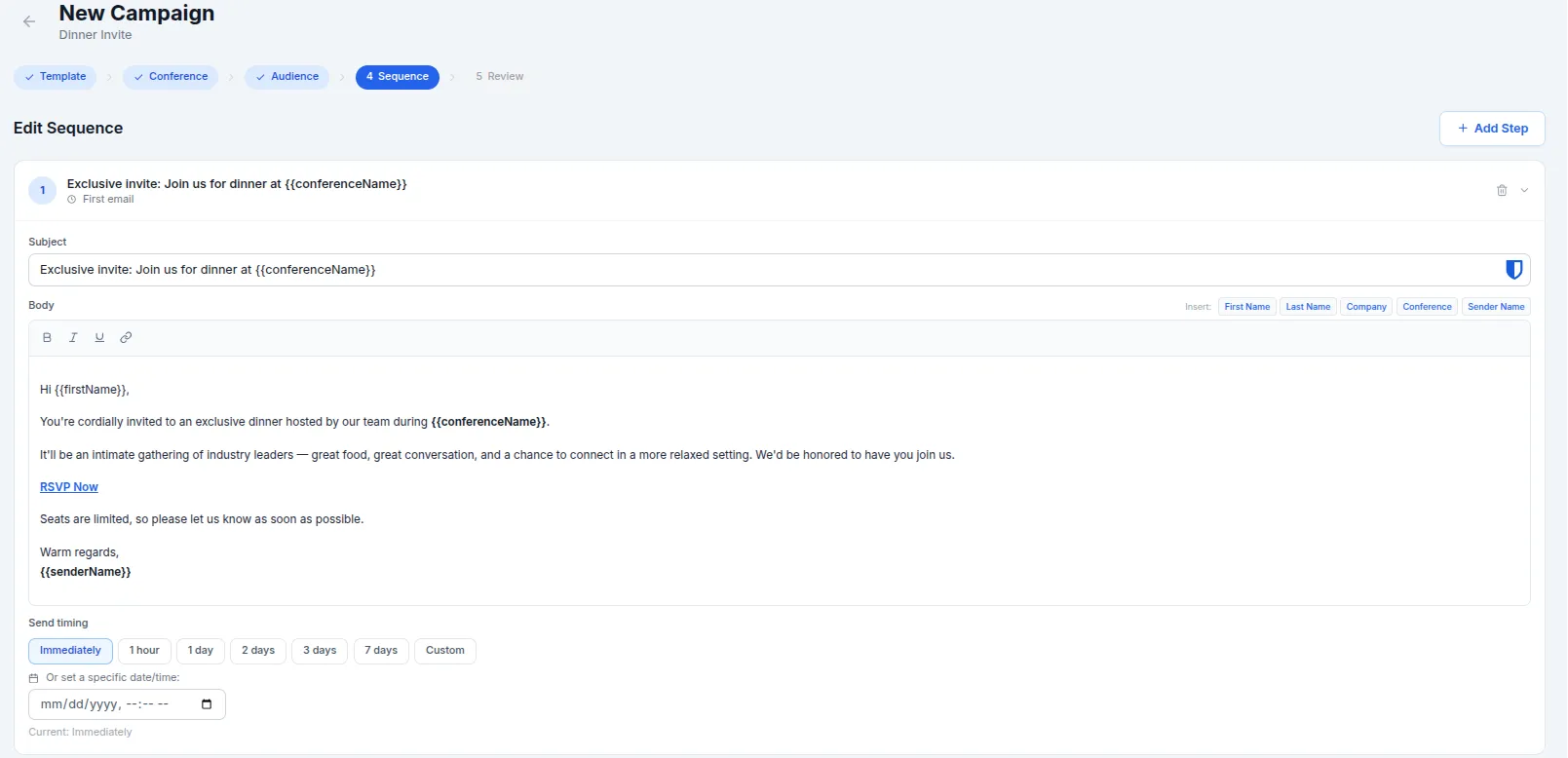Open the calendar picker in date field

pos(207,704)
